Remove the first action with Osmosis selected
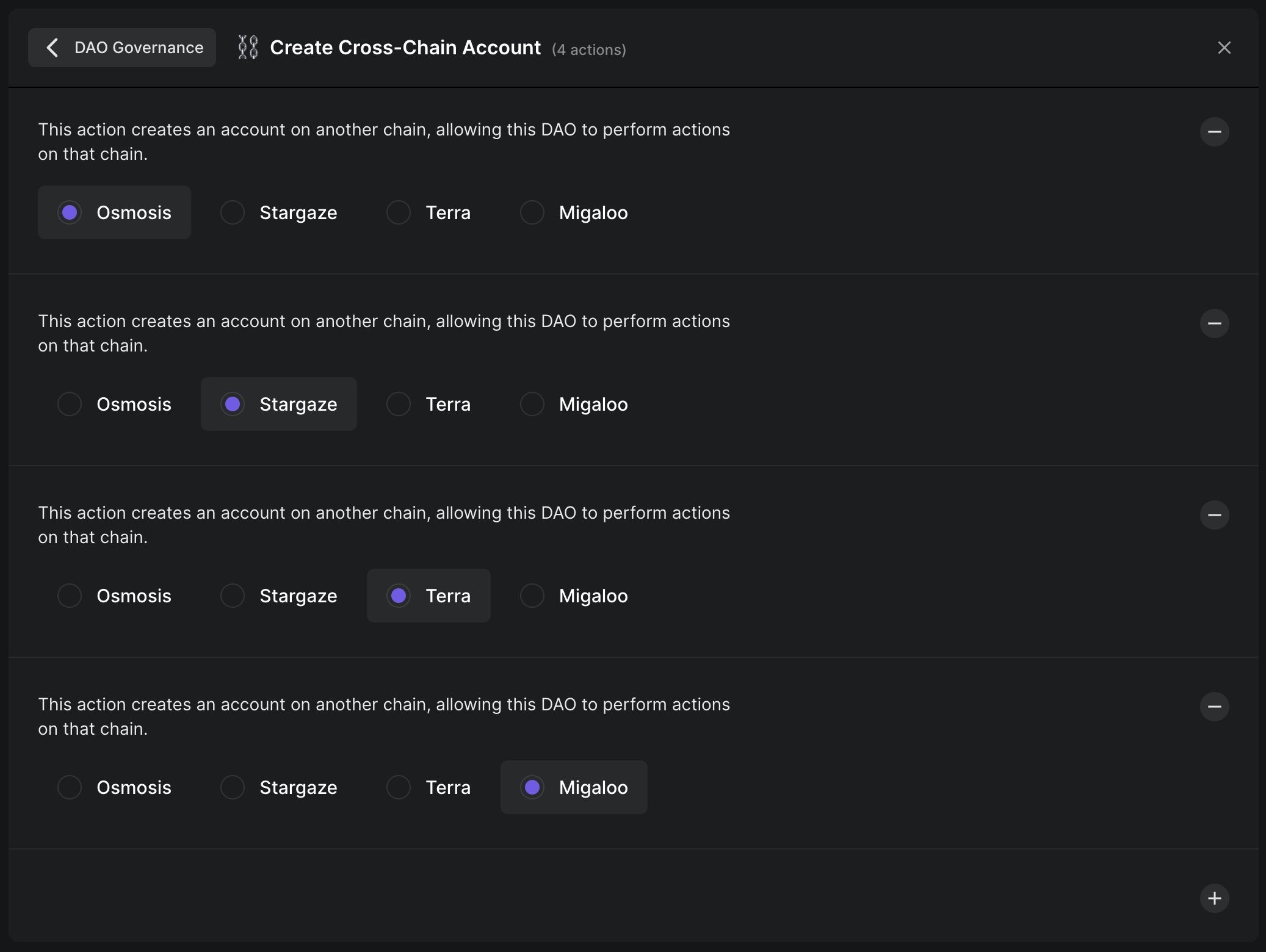The image size is (1266, 952). point(1214,132)
